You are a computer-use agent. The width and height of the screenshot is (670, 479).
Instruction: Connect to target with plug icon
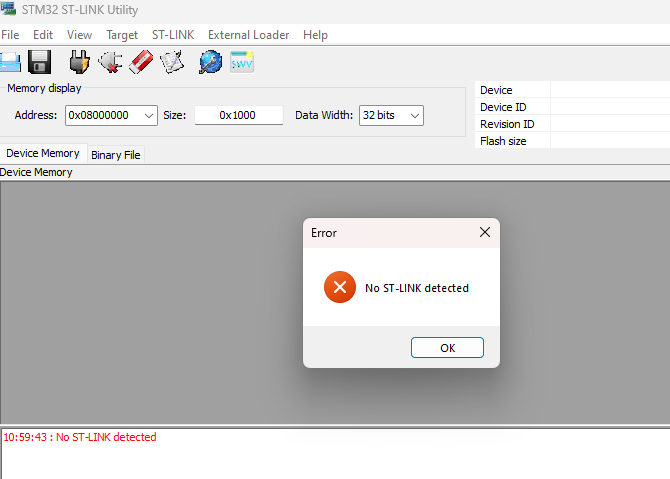(79, 62)
